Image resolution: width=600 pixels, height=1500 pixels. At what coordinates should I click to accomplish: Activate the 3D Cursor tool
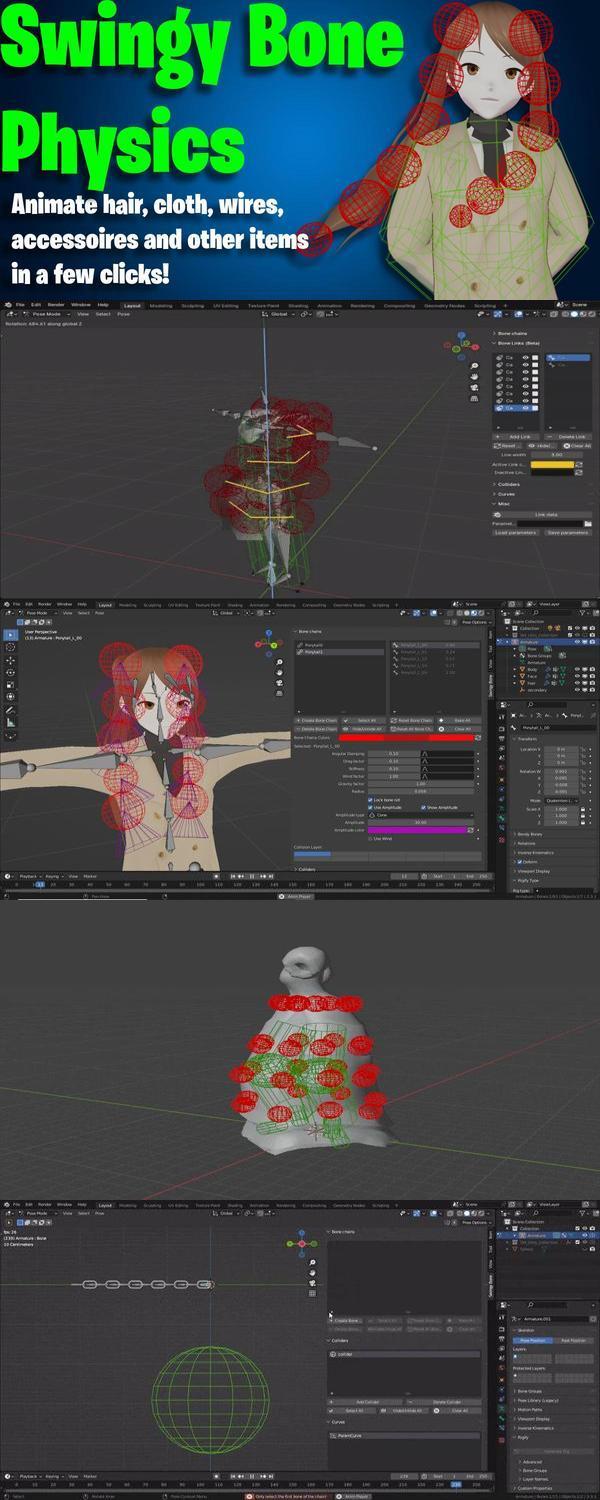coord(10,647)
